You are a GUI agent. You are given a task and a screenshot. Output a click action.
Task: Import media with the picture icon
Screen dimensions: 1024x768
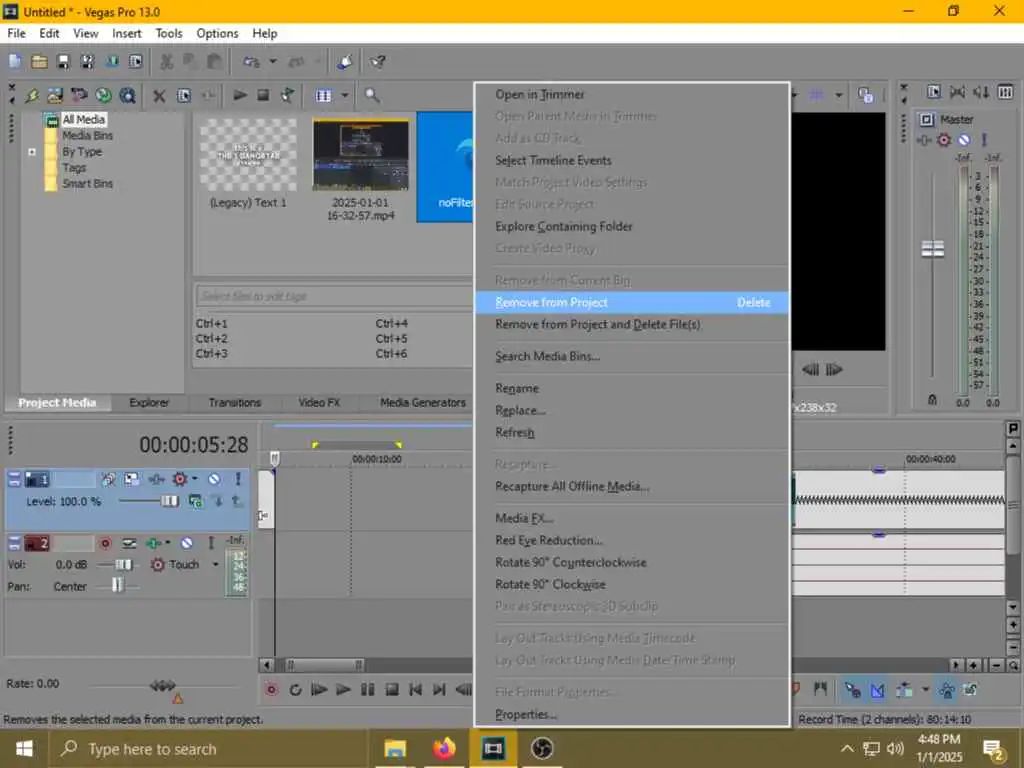[x=55, y=96]
